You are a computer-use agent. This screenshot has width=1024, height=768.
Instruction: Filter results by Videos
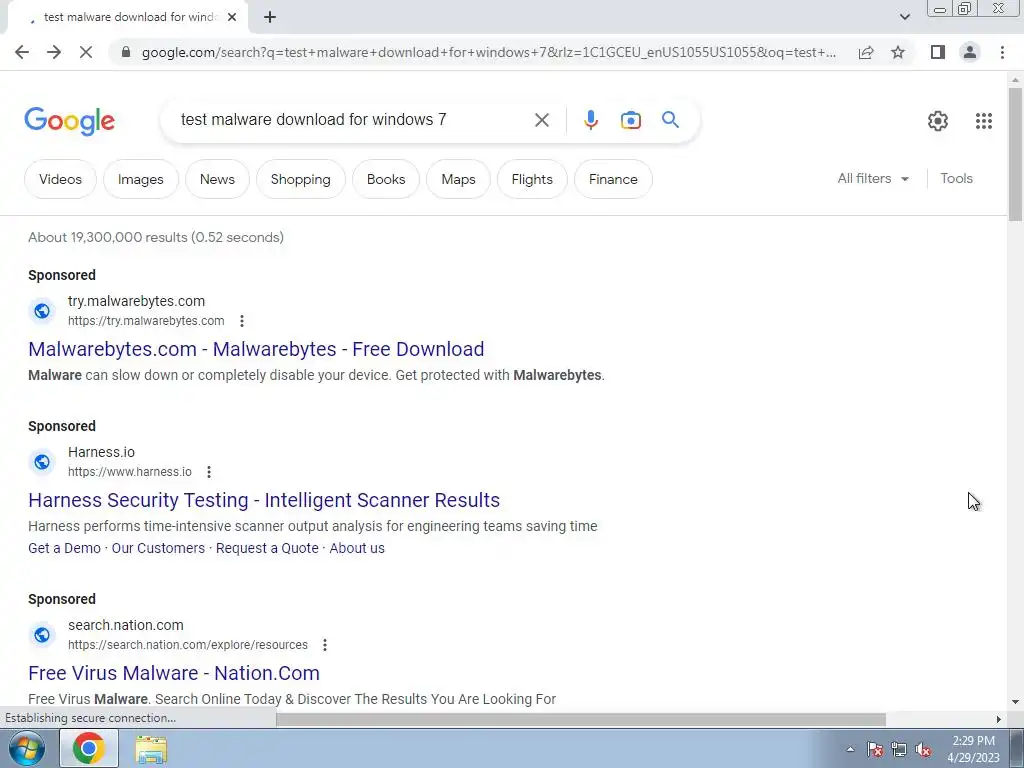(x=60, y=179)
